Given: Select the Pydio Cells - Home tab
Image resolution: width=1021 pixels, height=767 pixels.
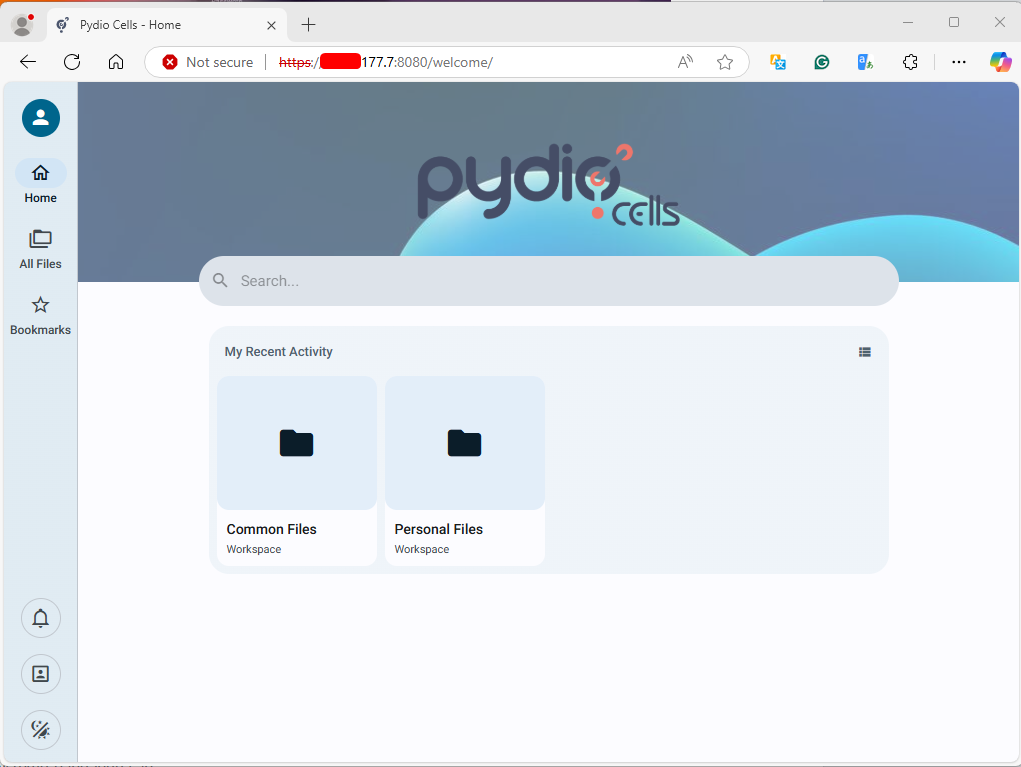Looking at the screenshot, I should pyautogui.click(x=167, y=25).
